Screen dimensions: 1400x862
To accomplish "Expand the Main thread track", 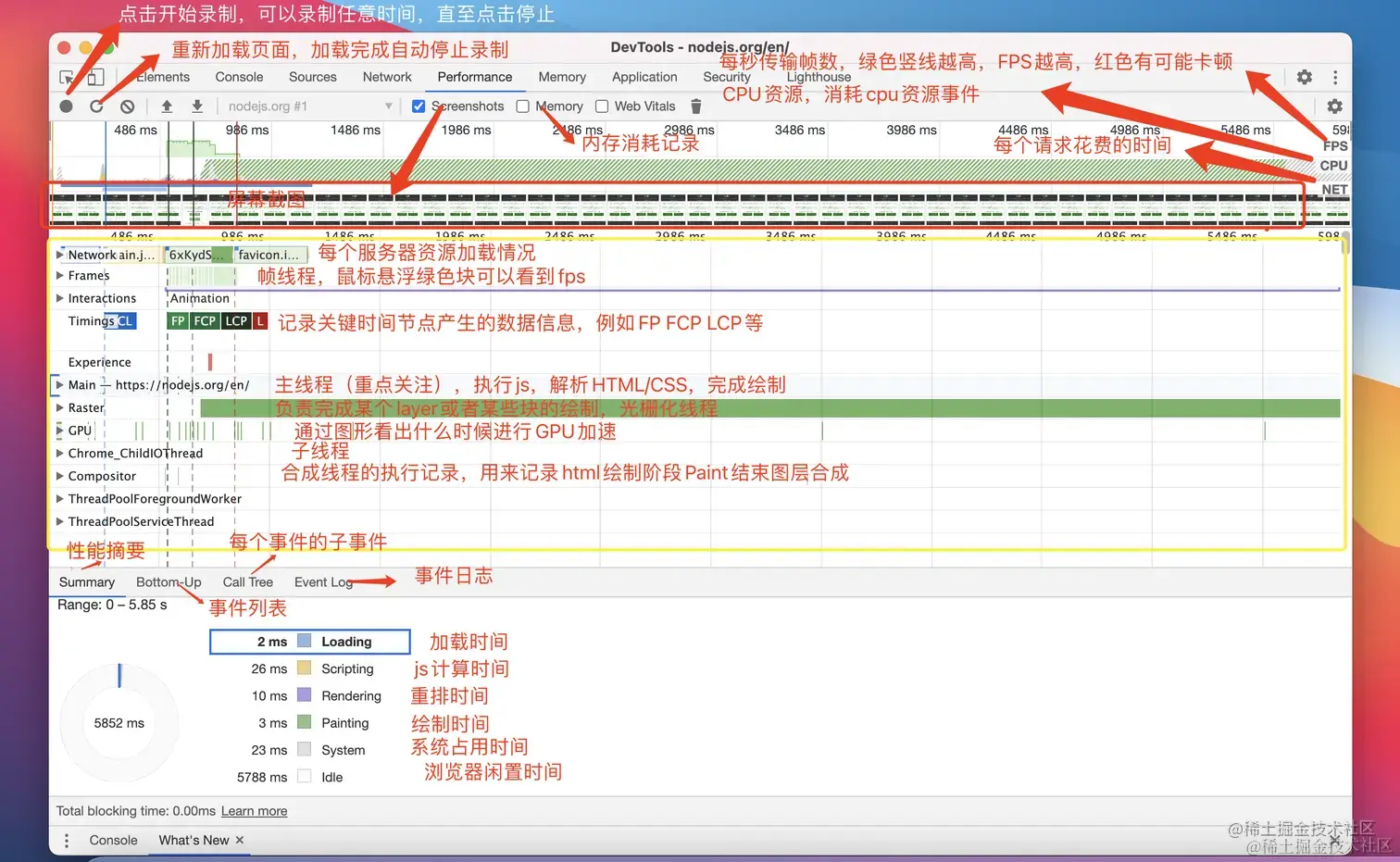I will coord(60,384).
